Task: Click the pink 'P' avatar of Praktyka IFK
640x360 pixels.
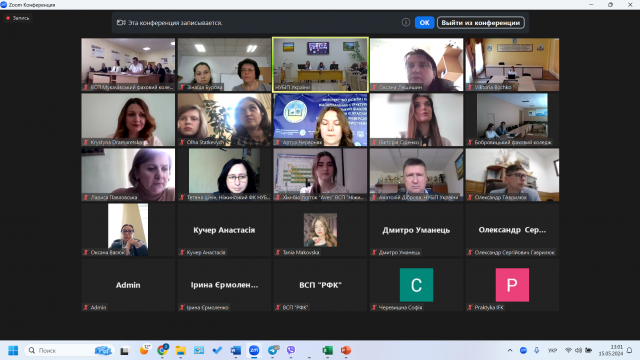Action: [512, 285]
